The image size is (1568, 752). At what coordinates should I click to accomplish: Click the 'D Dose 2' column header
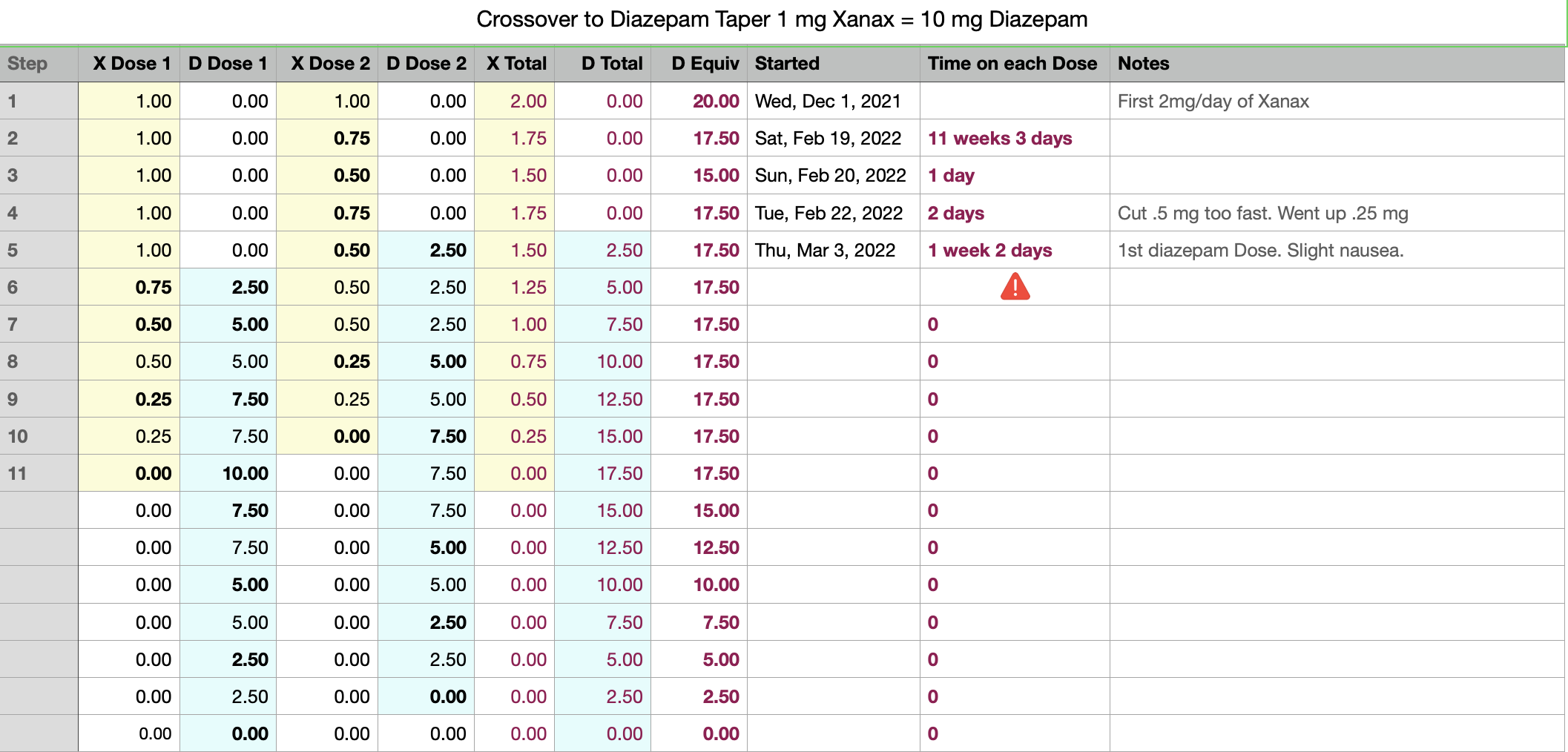426,64
